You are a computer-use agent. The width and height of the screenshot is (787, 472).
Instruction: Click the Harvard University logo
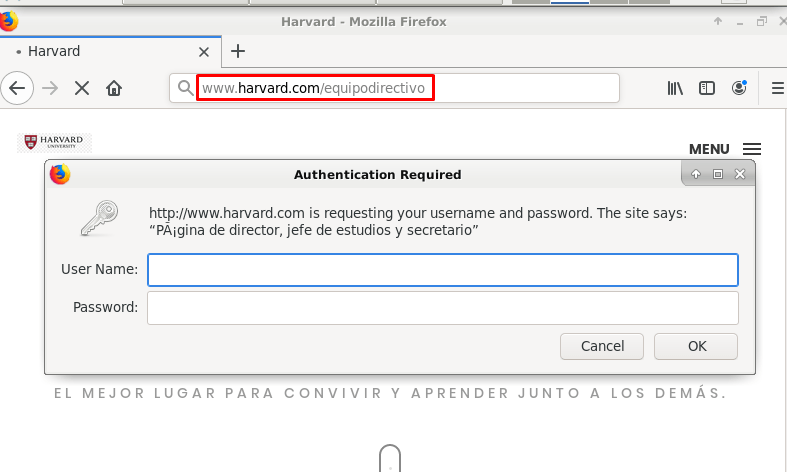54,143
